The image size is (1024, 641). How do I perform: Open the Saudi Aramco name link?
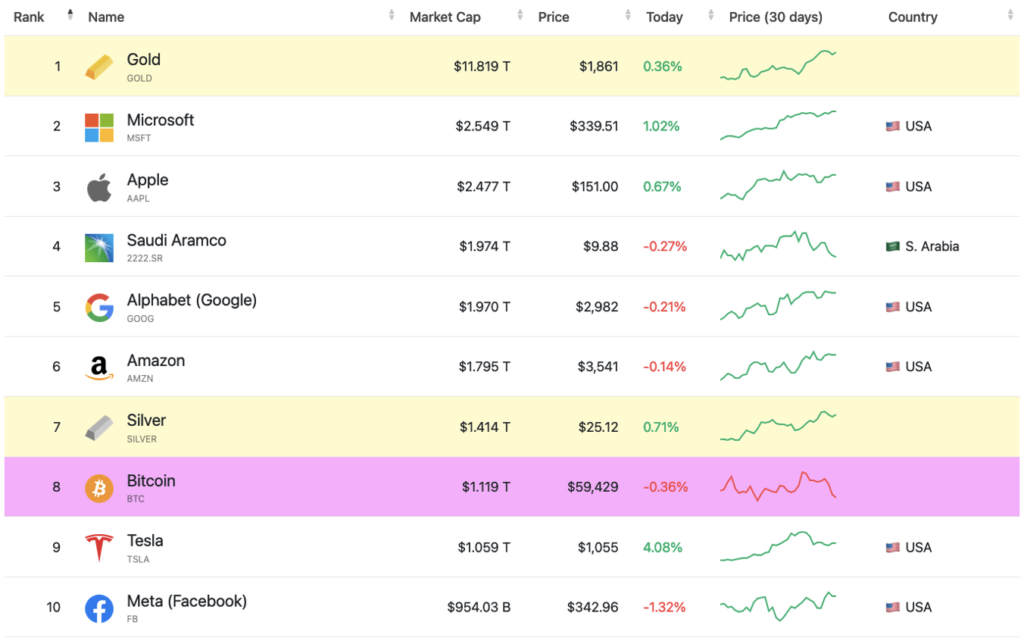click(176, 240)
